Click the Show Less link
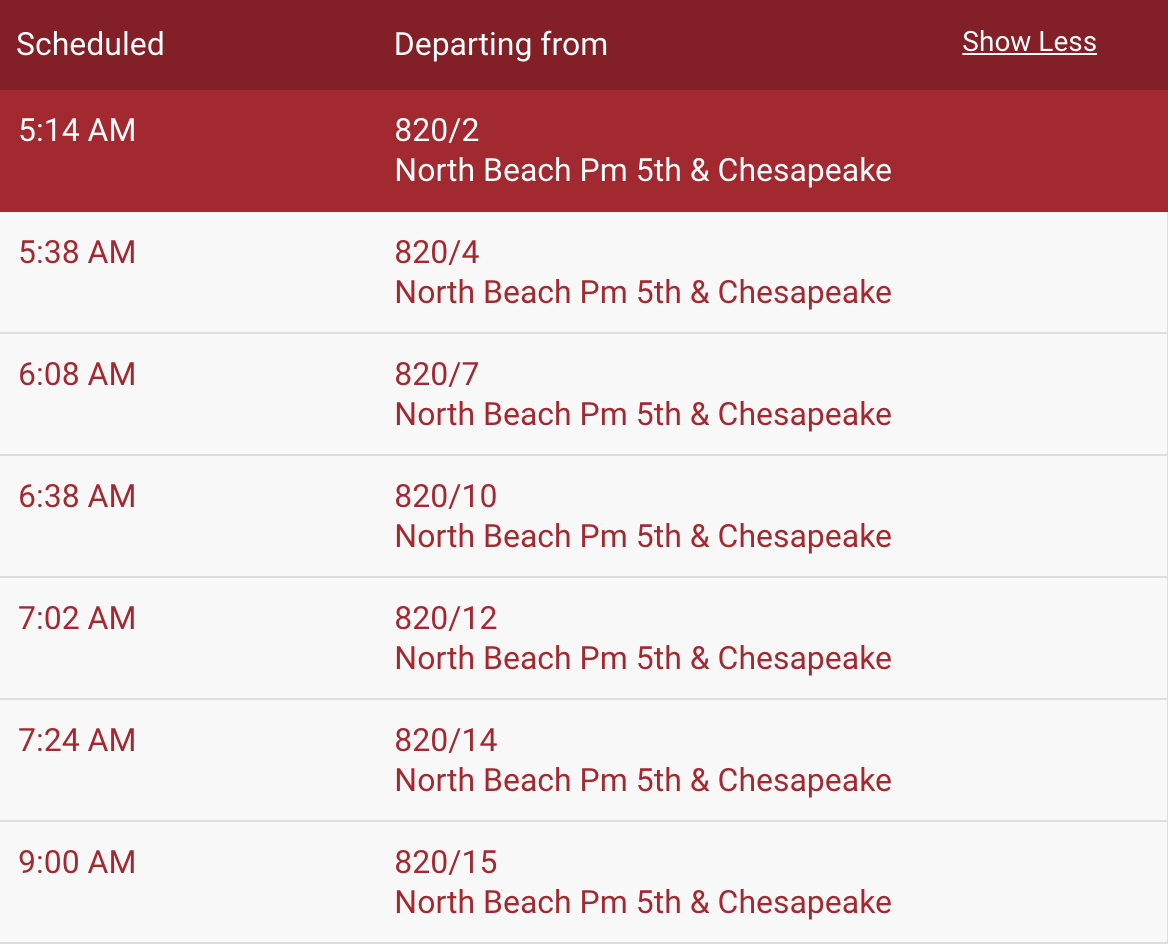 click(1029, 42)
